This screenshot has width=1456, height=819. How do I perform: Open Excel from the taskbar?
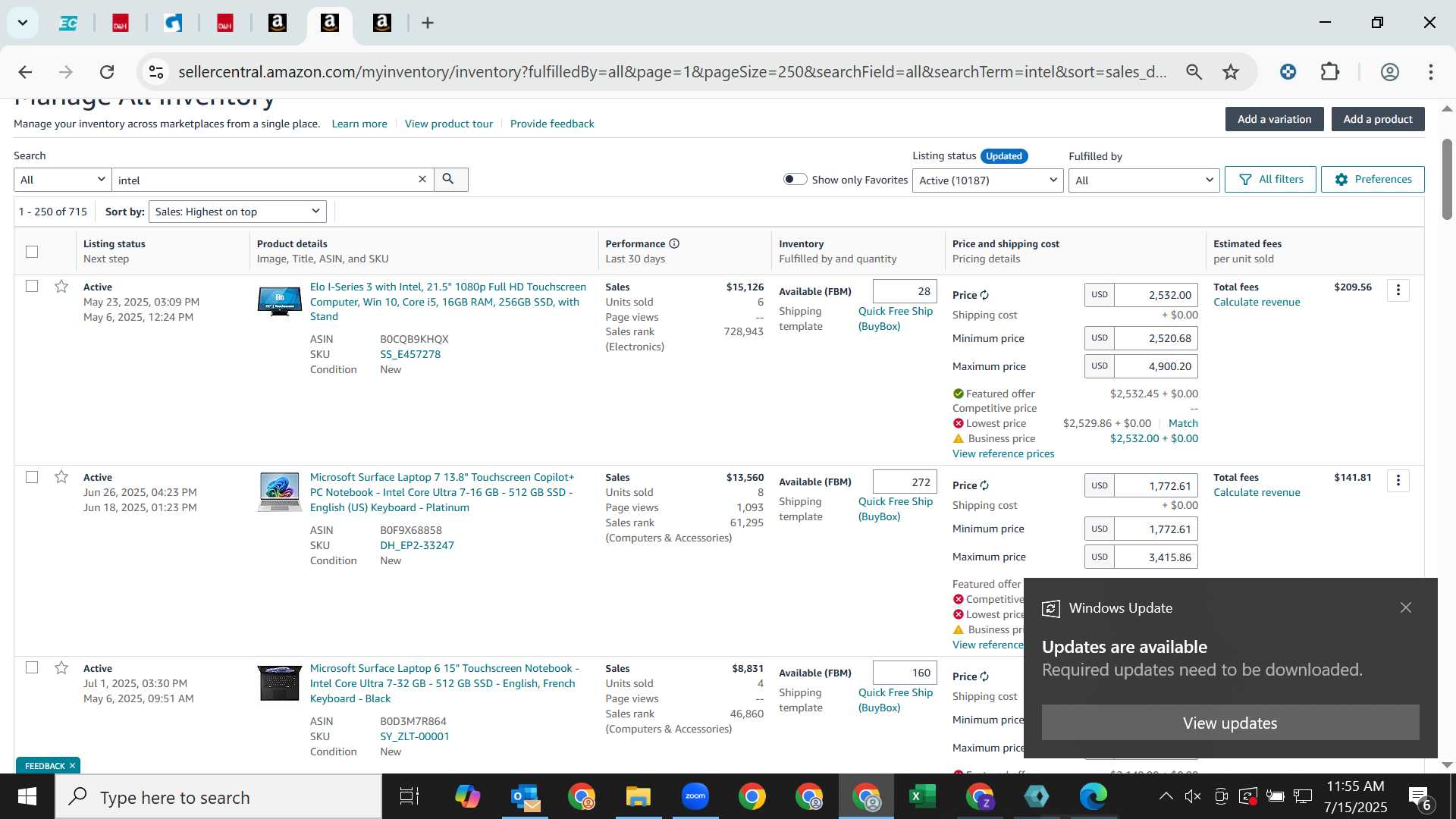pos(922,796)
